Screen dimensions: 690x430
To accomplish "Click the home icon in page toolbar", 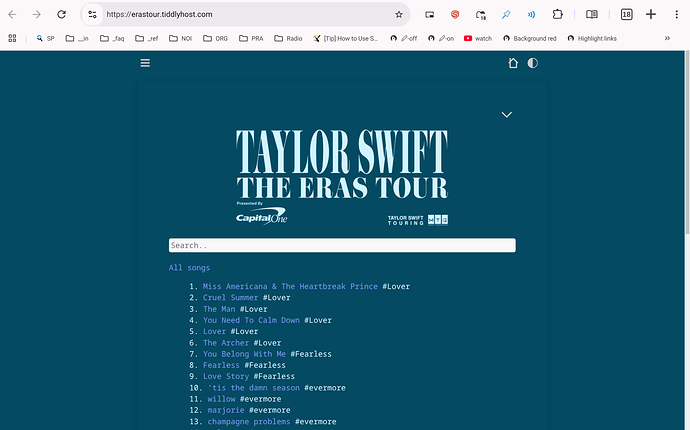I will [x=513, y=63].
